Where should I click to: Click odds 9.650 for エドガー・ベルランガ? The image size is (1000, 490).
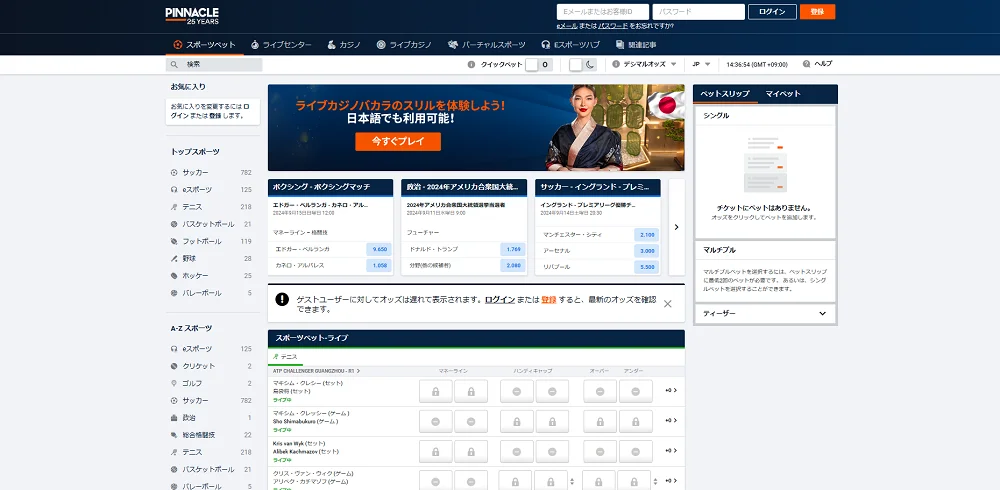click(379, 249)
